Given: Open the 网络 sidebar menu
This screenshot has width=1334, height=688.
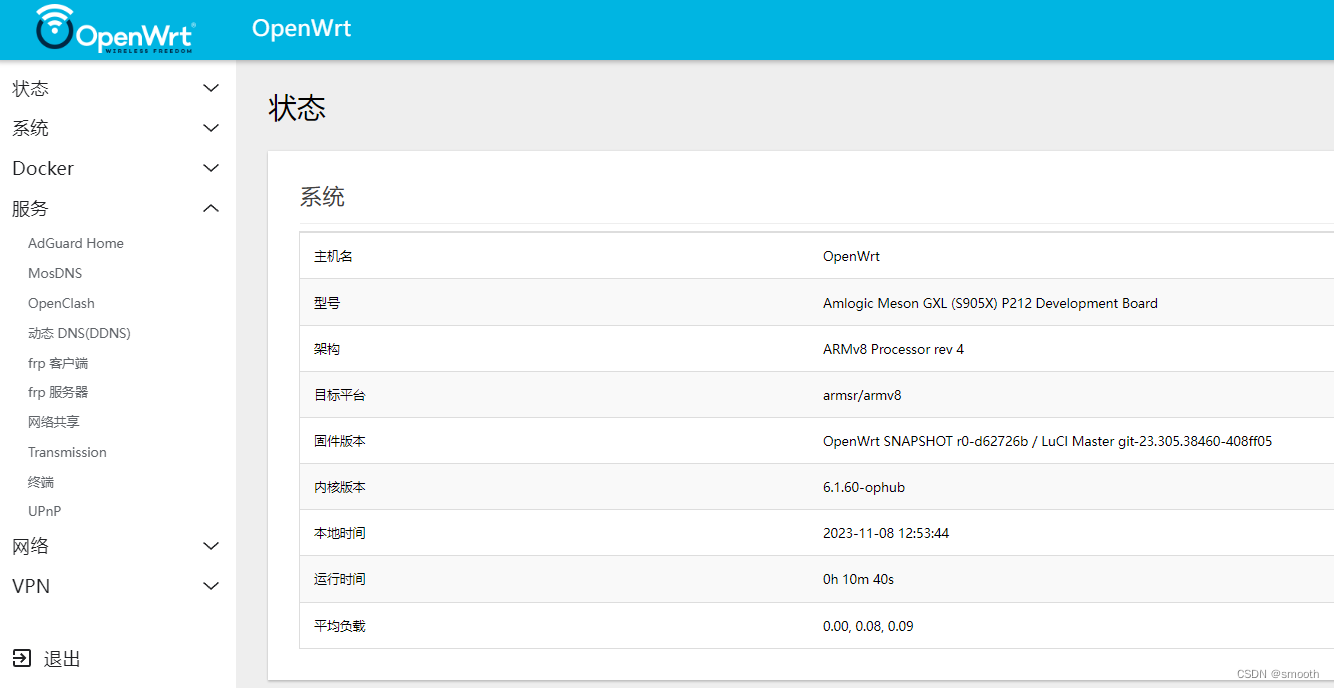Looking at the screenshot, I should [30, 547].
